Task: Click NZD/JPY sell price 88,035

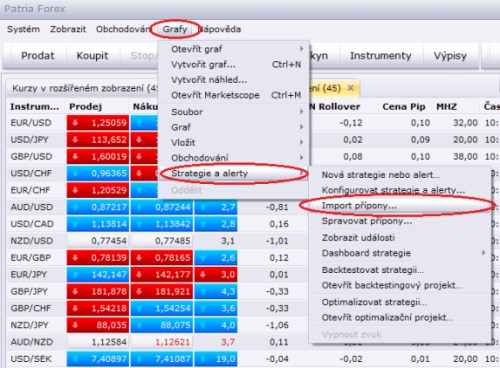Action: (98, 325)
